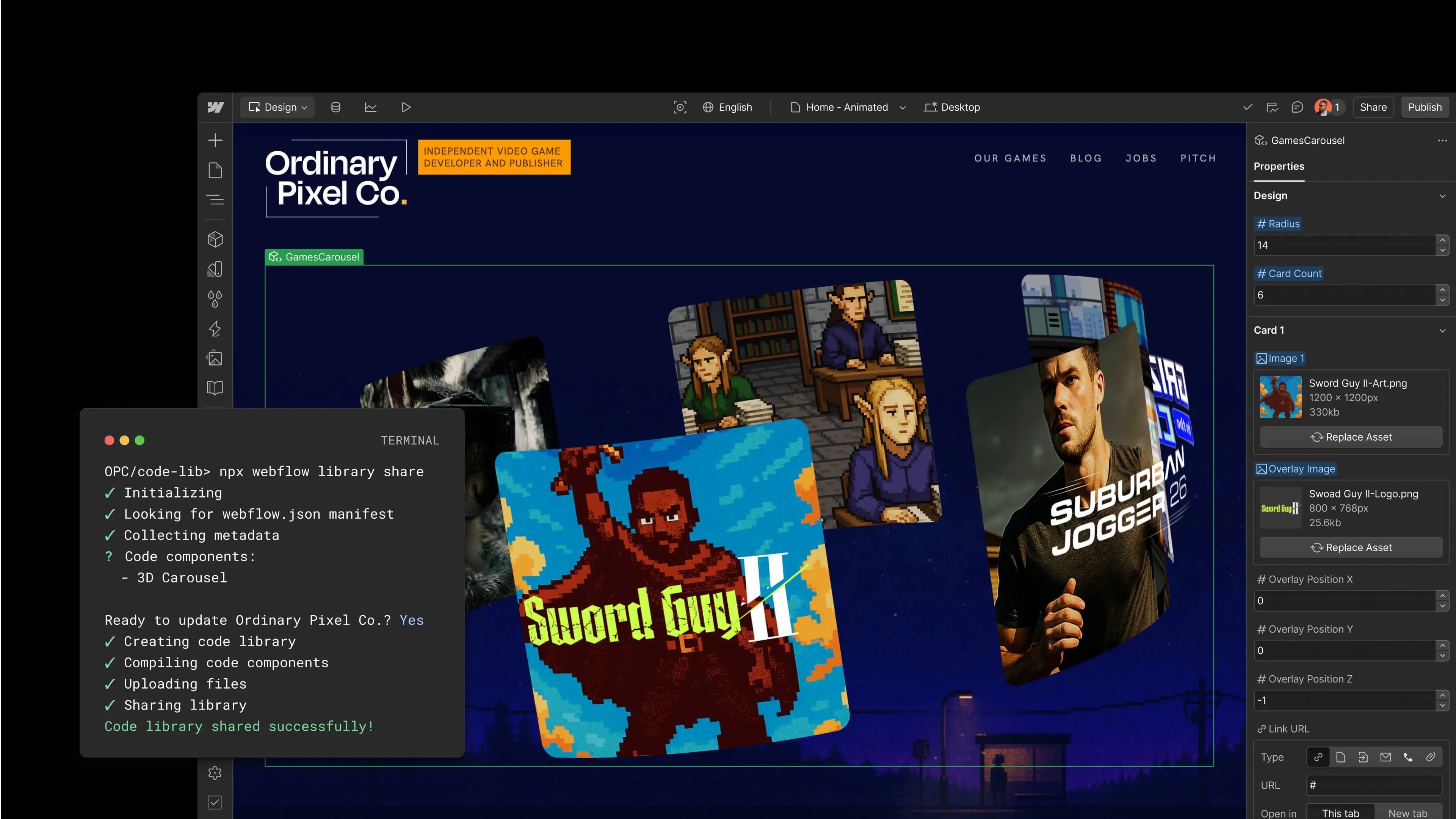
Task: Open the Pages panel icon
Action: [x=215, y=170]
